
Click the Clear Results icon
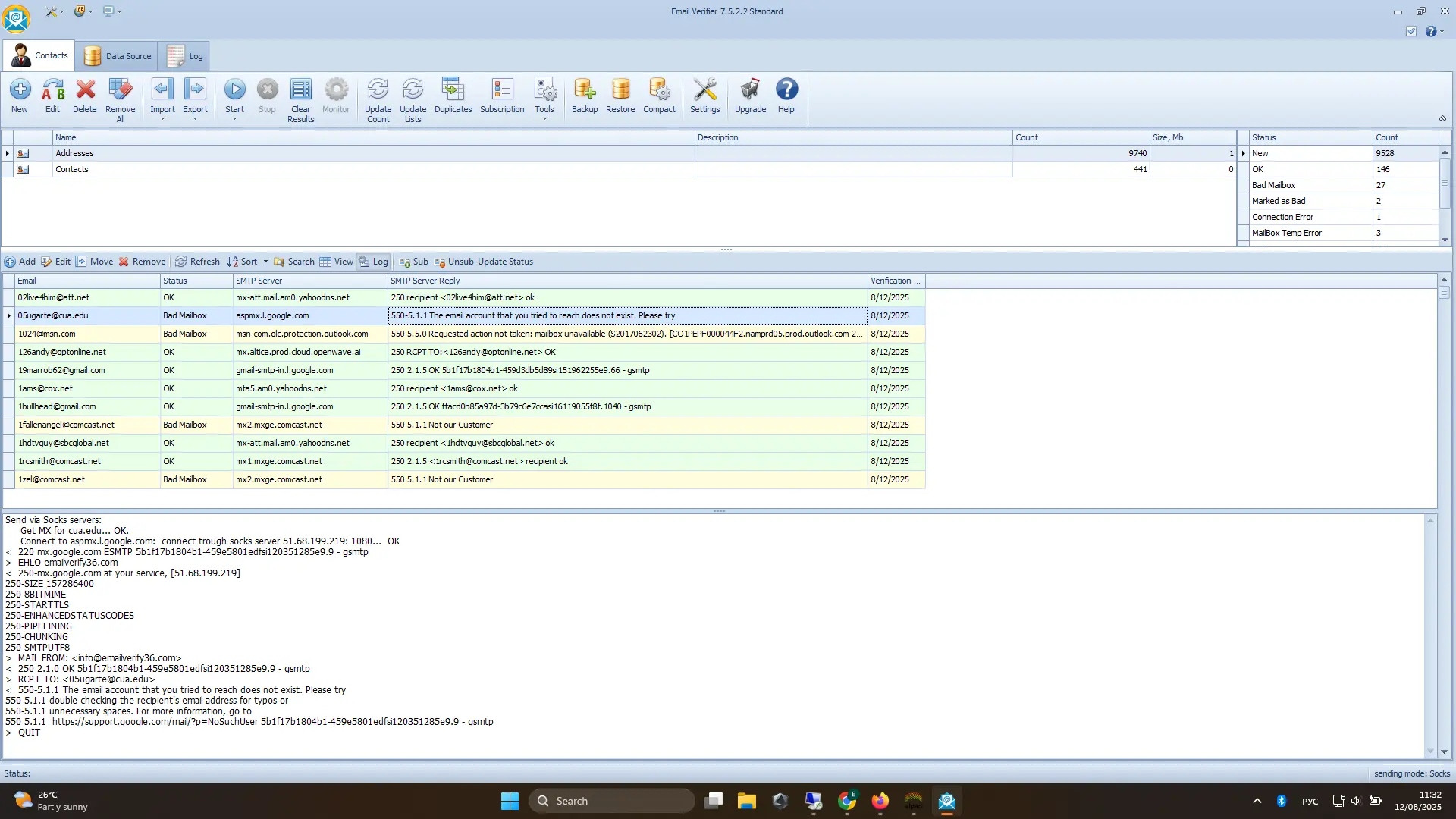tap(300, 100)
